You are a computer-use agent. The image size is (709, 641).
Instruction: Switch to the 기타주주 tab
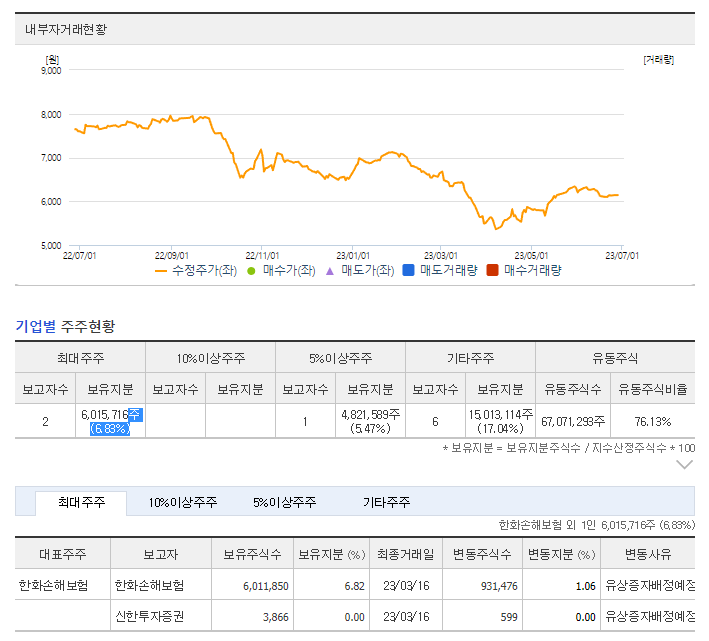pos(386,503)
